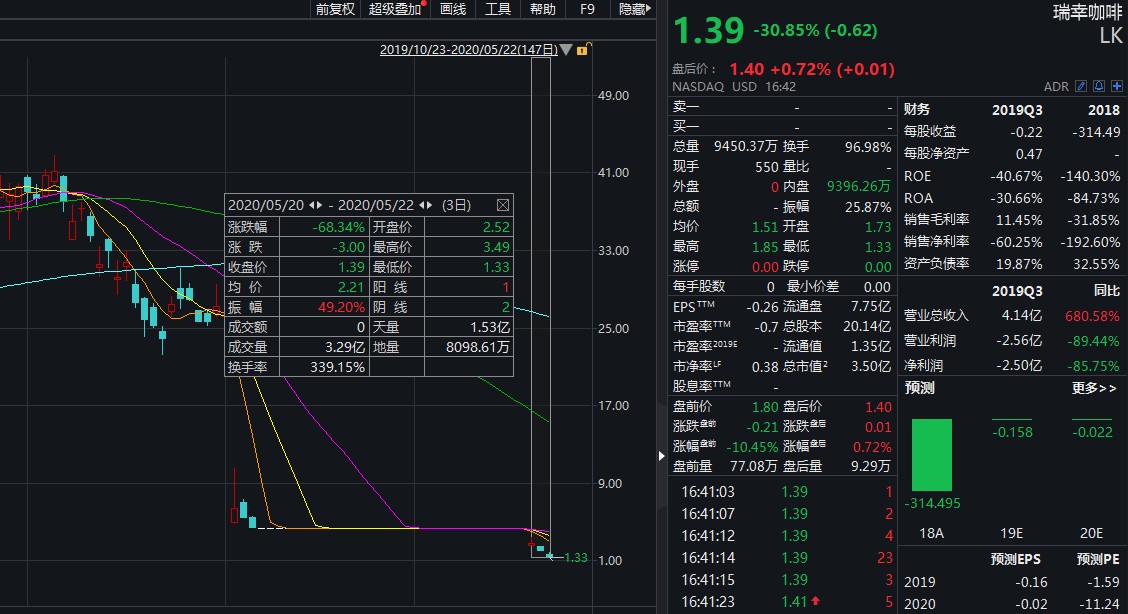
Task: Click the 天量 value 1.53亿 in popup
Action: pyautogui.click(x=490, y=327)
